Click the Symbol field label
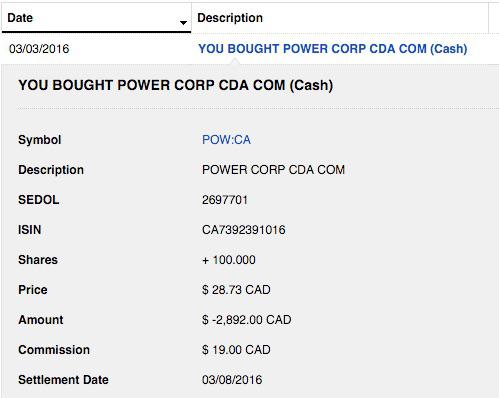Viewport: 499px width, 398px height. (x=40, y=140)
